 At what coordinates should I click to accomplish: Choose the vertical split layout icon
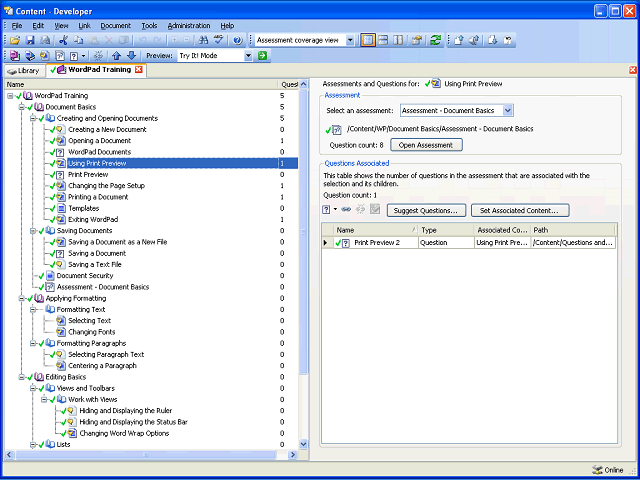click(398, 40)
